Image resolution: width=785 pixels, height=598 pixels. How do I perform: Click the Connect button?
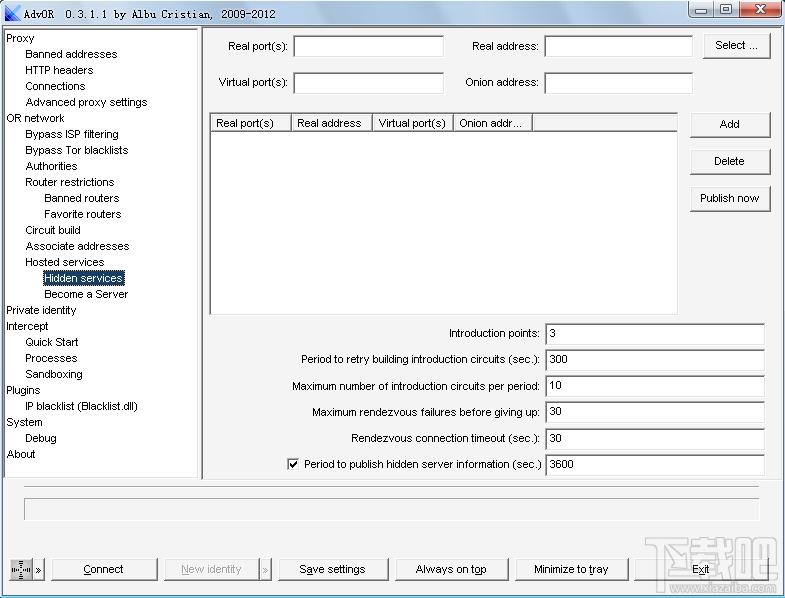(104, 569)
